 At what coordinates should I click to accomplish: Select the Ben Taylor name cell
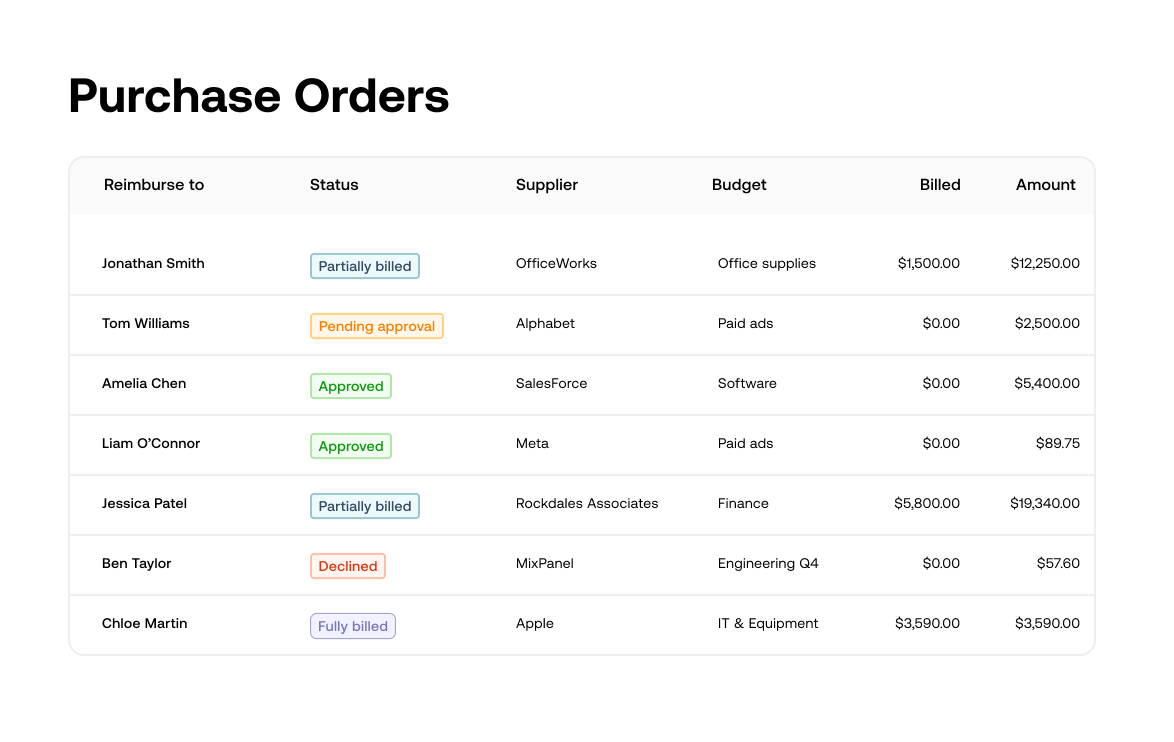(136, 563)
